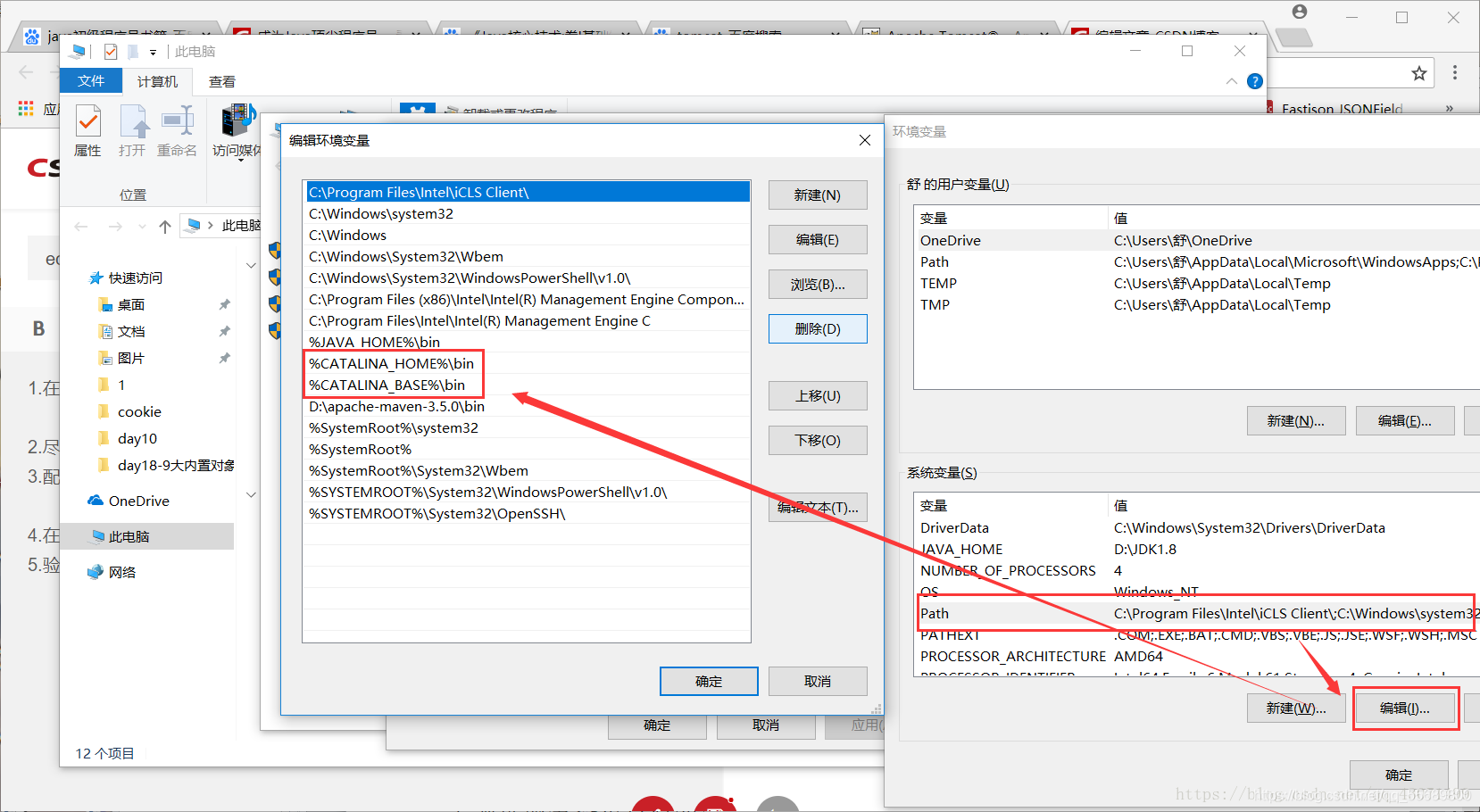Screen dimensions: 1480x812
Task: Select the Path row in user variables
Action: click(1198, 261)
